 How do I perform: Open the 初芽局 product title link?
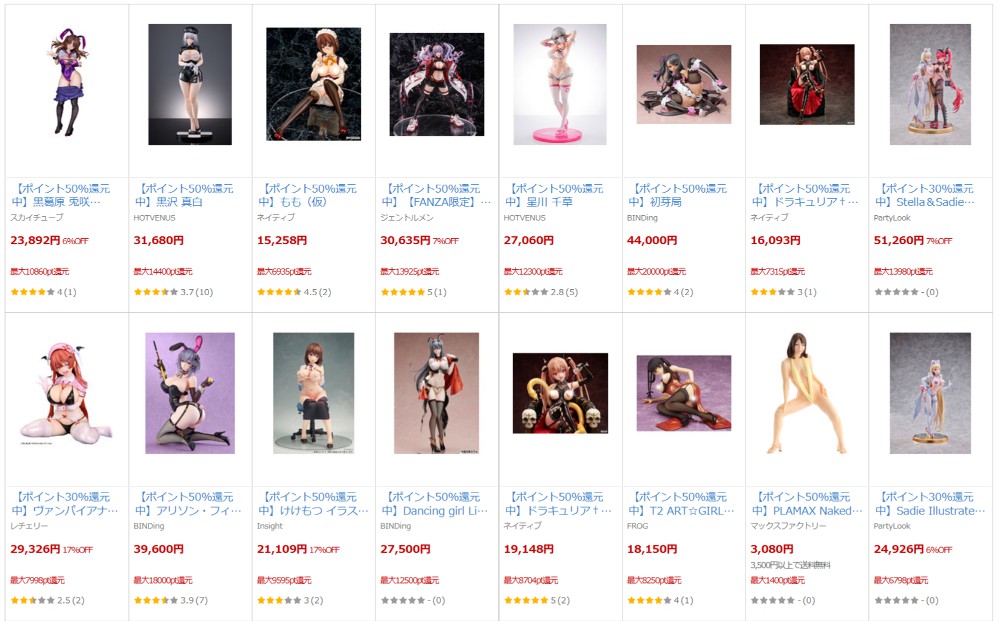tap(677, 195)
